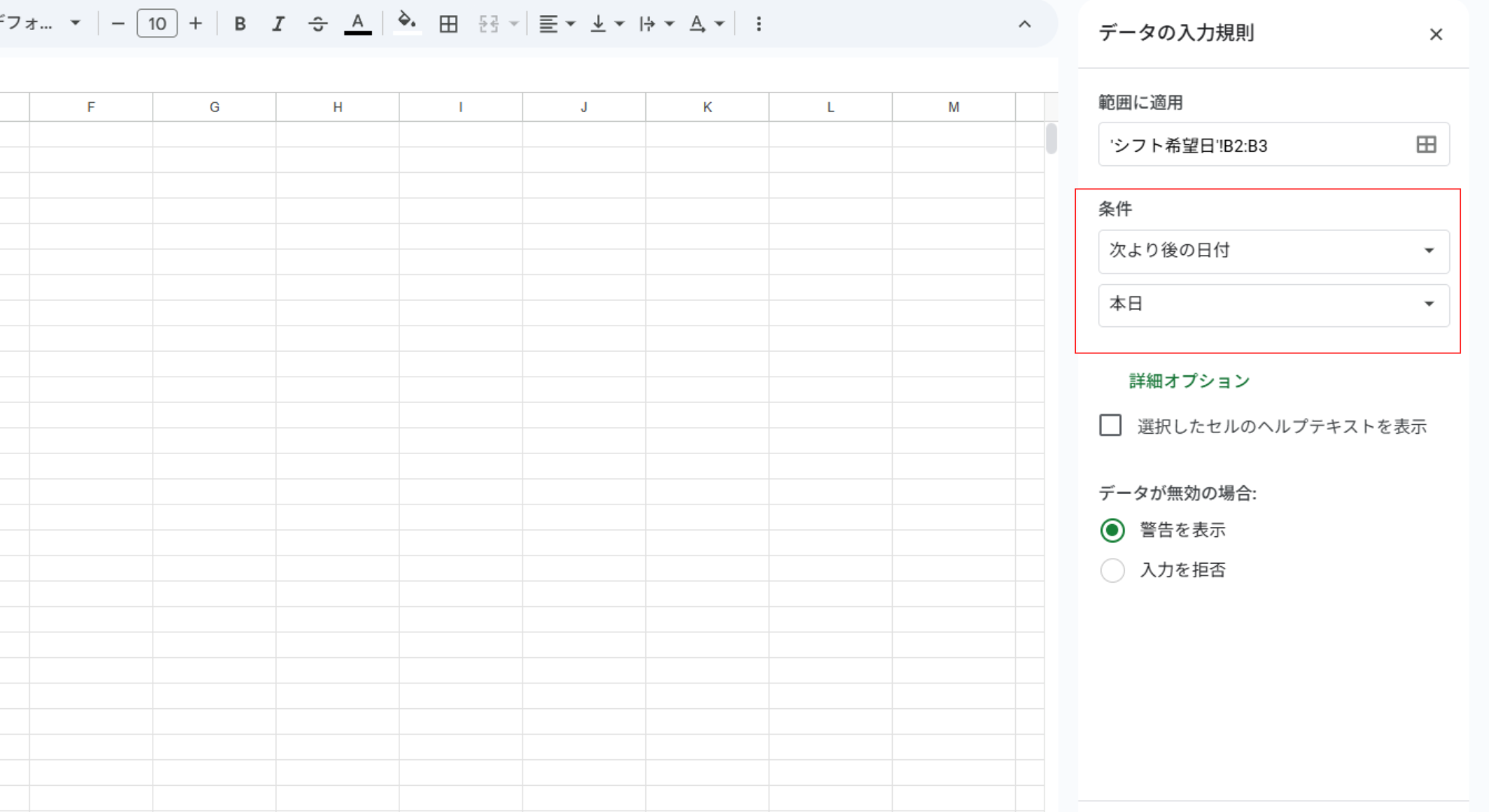Click the select data range grid icon

(x=1426, y=144)
